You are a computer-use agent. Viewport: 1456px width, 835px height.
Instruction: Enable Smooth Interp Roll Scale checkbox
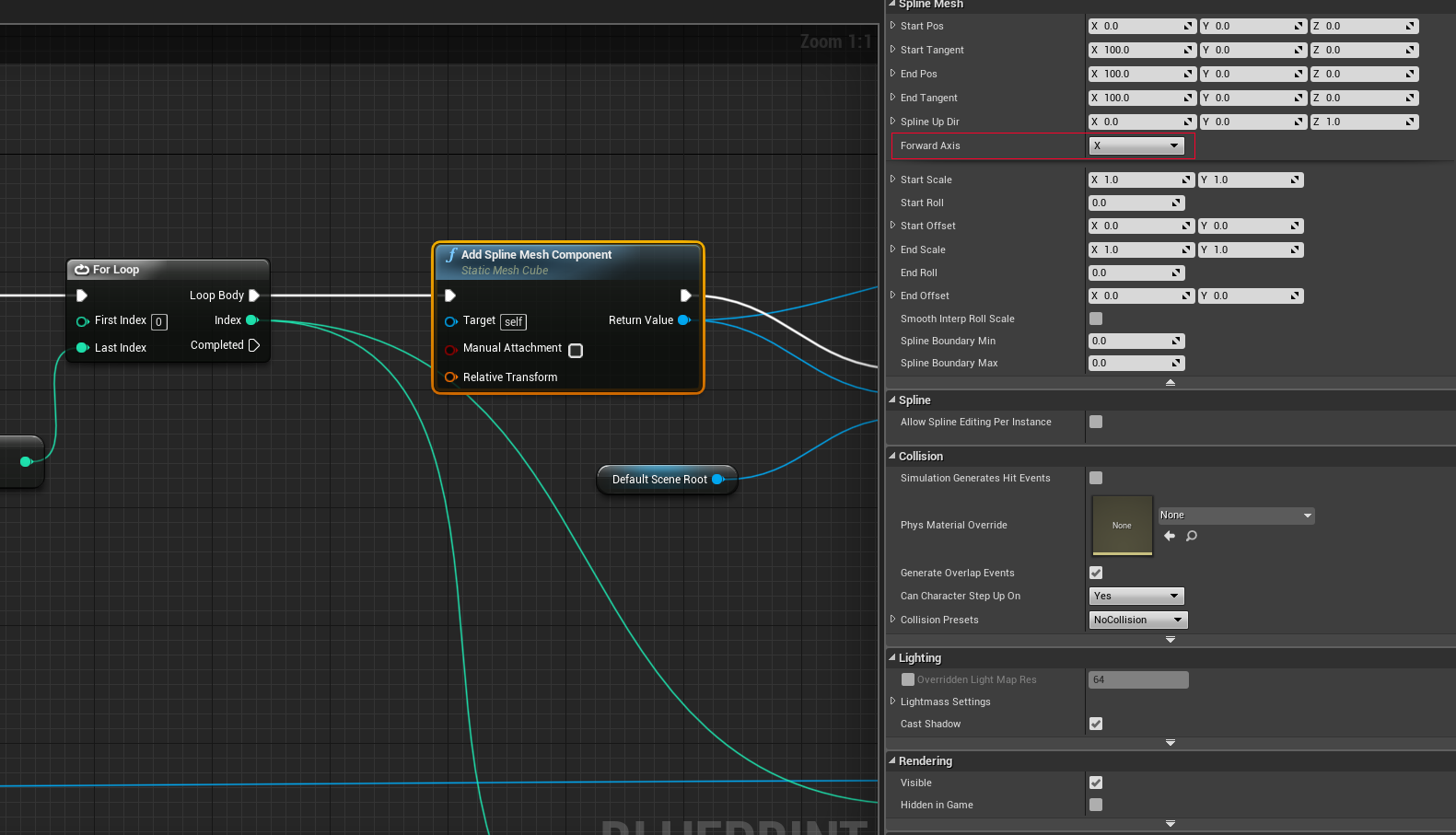coord(1096,319)
